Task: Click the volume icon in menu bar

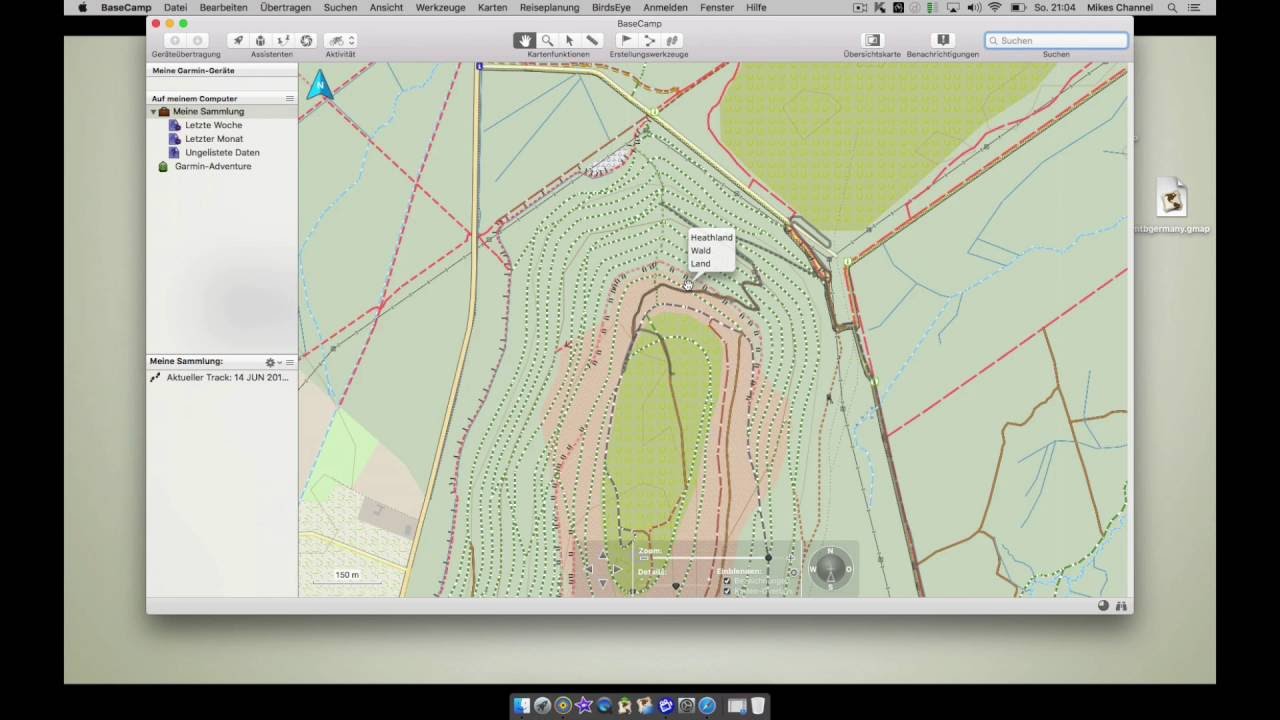Action: (x=974, y=7)
